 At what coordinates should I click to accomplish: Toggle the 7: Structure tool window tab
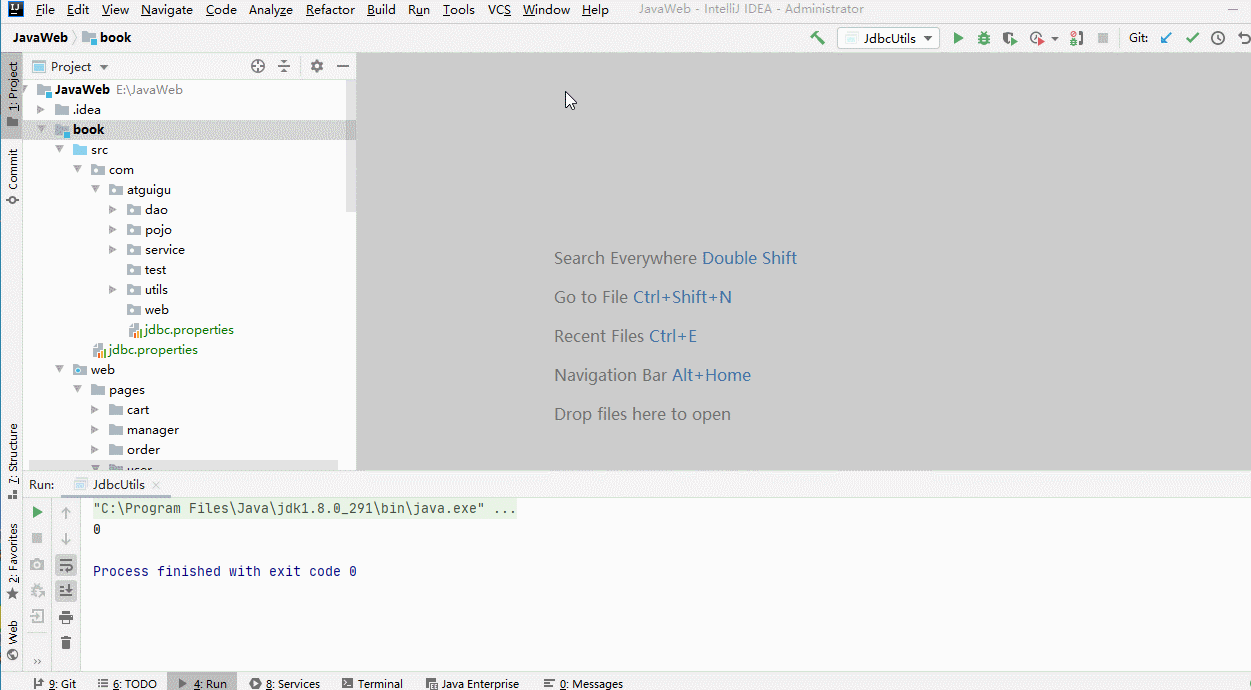coord(12,460)
